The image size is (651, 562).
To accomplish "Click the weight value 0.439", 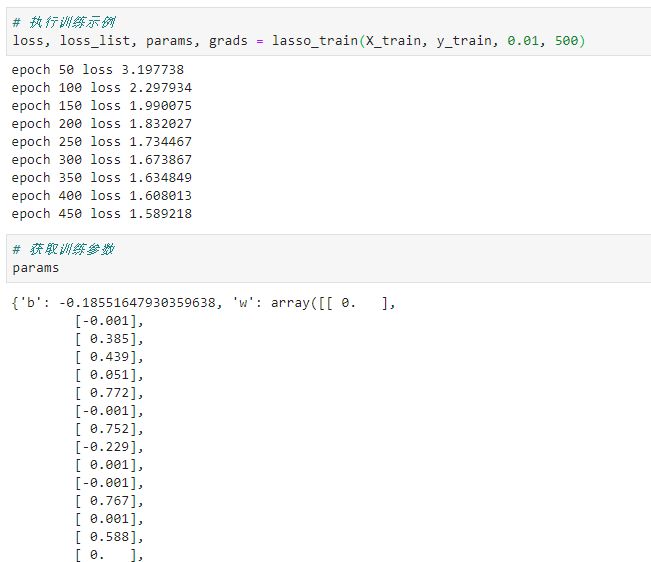I will [110, 357].
